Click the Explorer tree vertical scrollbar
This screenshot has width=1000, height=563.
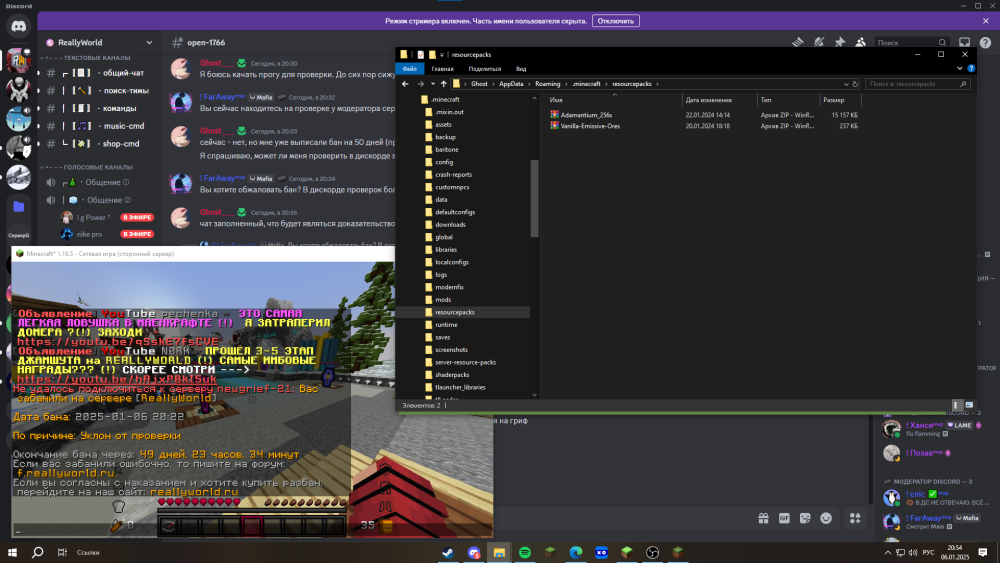tap(534, 198)
